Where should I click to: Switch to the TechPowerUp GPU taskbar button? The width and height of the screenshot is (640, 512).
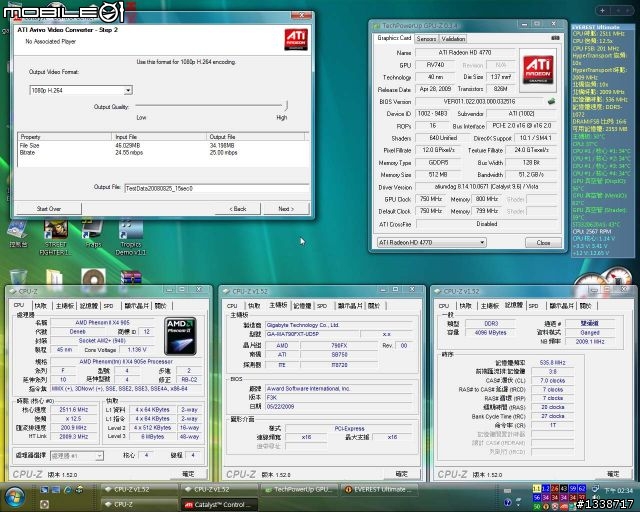(x=300, y=489)
